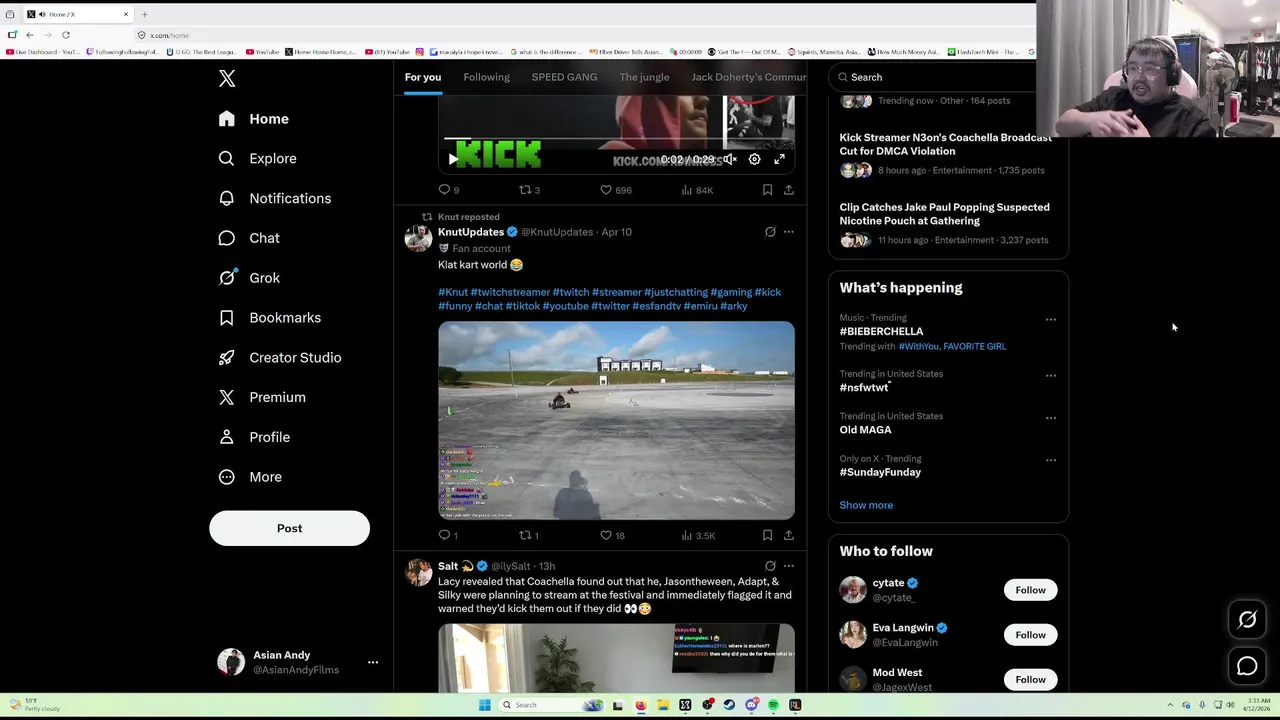The width and height of the screenshot is (1280, 720).
Task: Click Show more under What's happening
Action: coord(866,505)
